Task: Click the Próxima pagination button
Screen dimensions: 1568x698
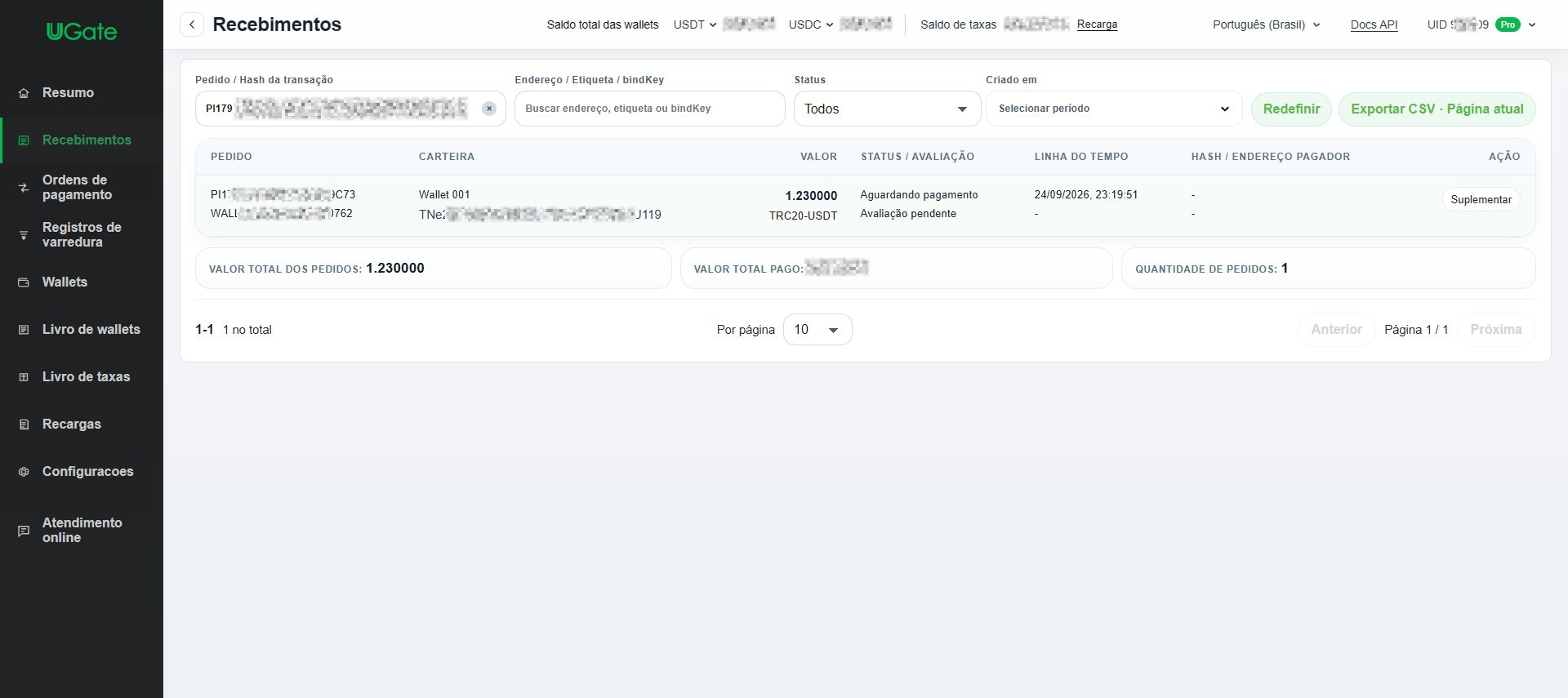Action: point(1495,330)
